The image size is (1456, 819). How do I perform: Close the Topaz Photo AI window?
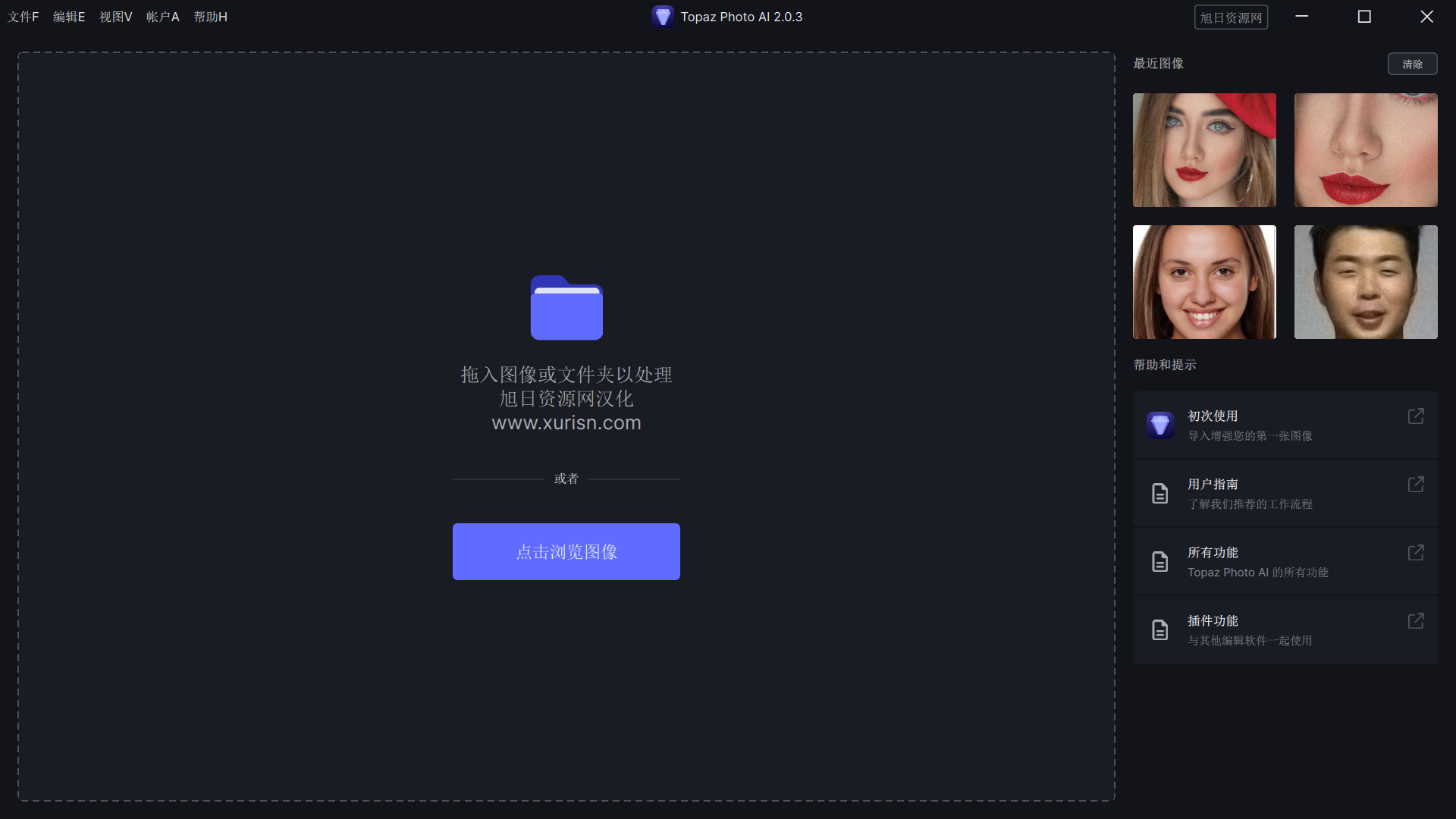1426,17
